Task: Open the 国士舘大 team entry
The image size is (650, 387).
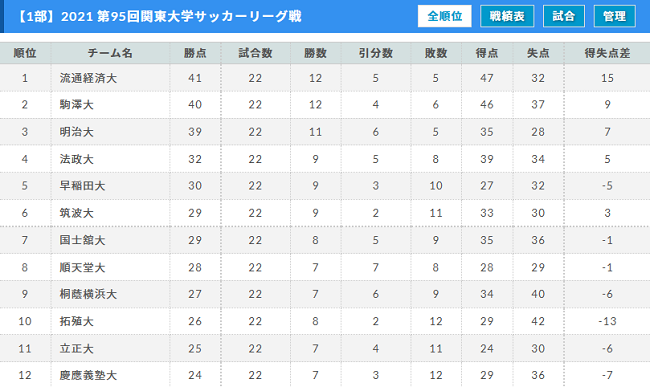Action: point(82,240)
